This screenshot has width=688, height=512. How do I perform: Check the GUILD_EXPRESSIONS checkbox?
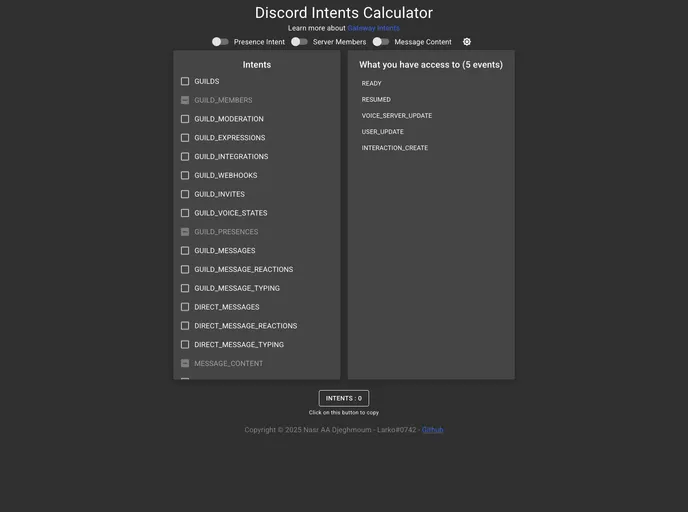(x=185, y=138)
